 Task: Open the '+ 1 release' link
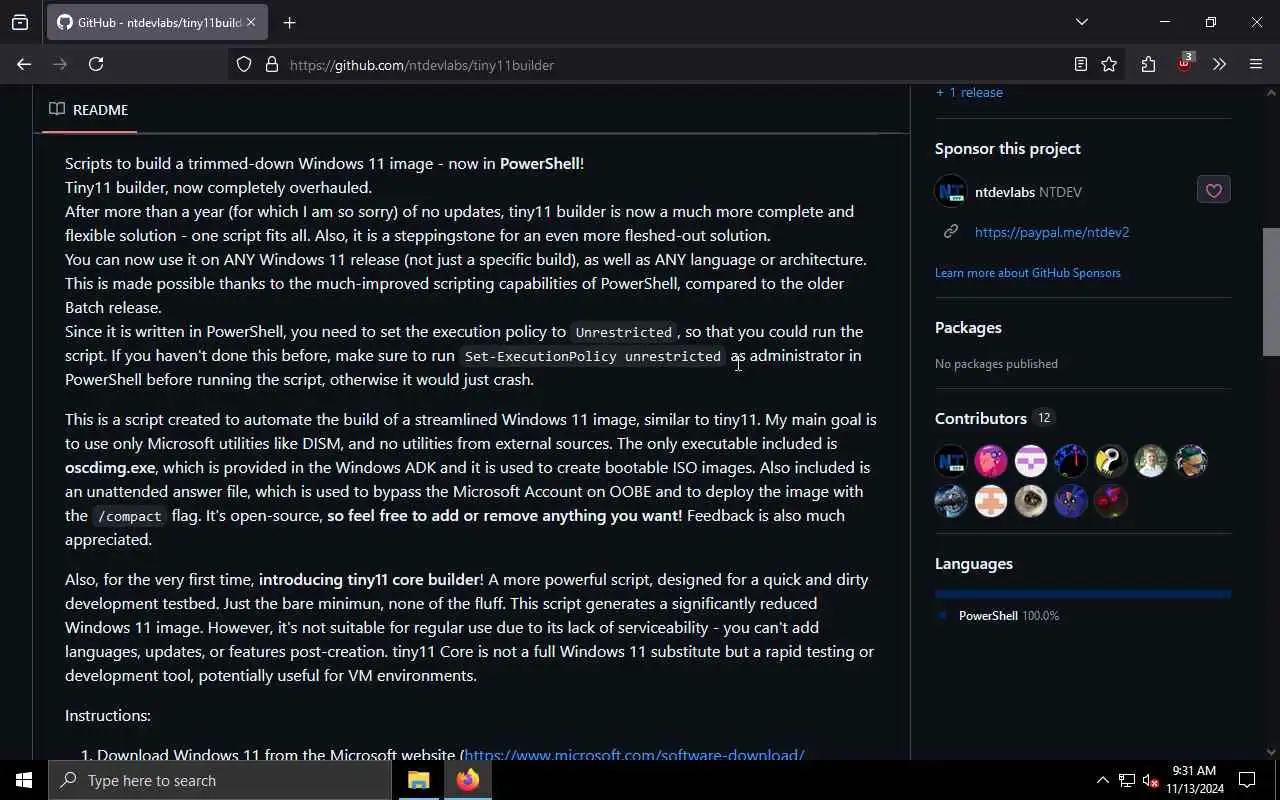pyautogui.click(x=969, y=92)
